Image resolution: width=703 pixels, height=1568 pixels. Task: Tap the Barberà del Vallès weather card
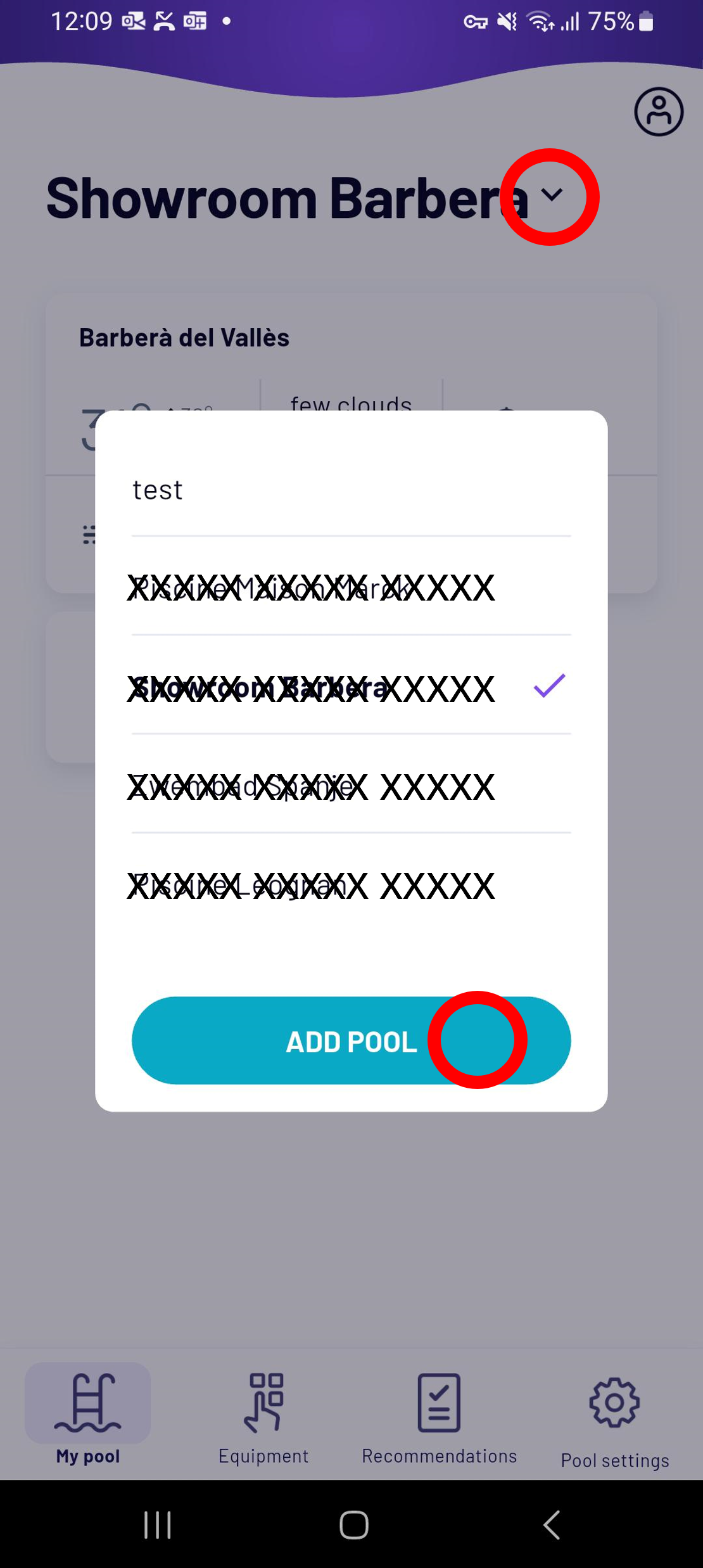point(351,441)
